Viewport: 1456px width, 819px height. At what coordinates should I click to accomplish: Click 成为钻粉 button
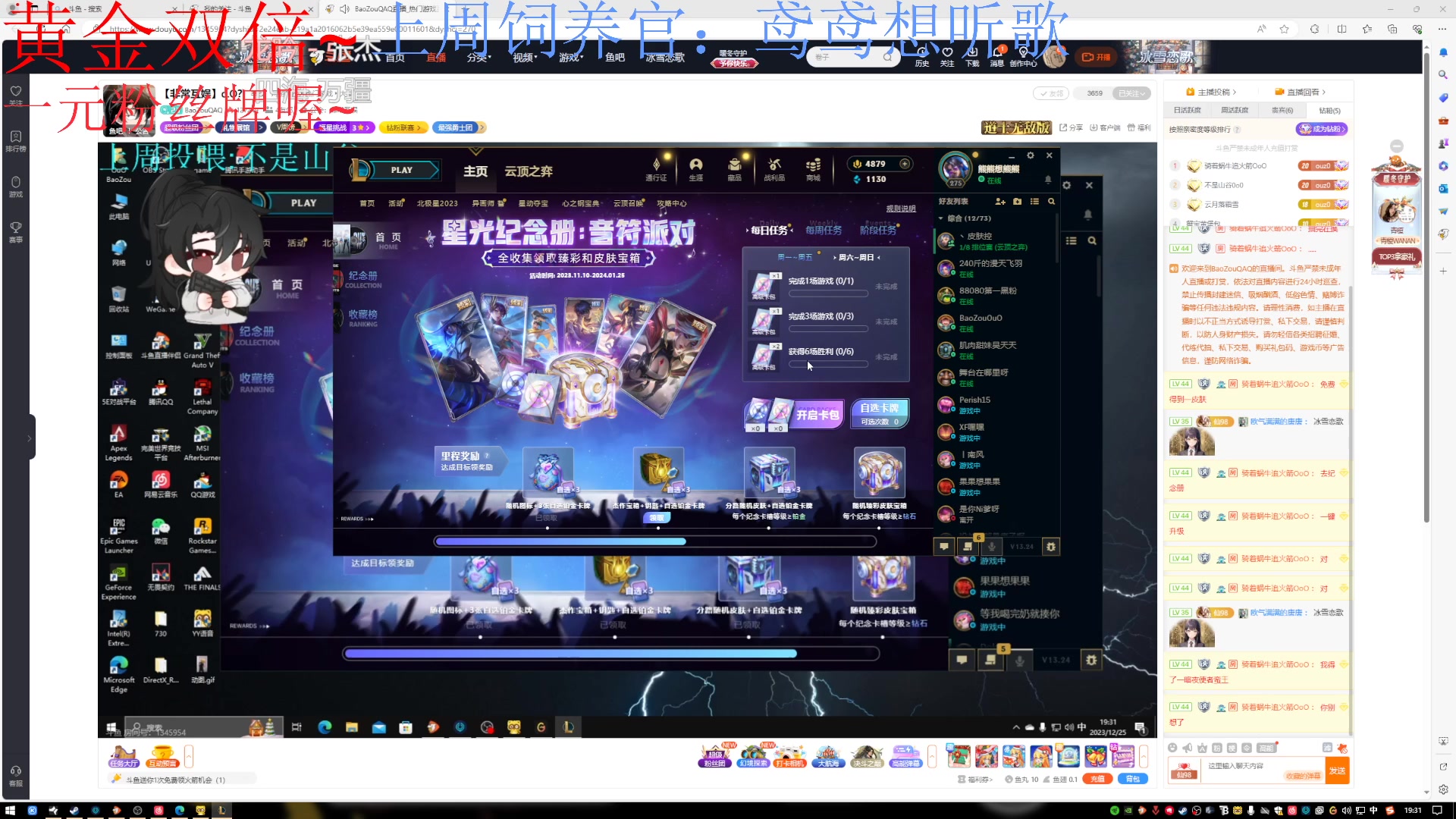pyautogui.click(x=1322, y=129)
